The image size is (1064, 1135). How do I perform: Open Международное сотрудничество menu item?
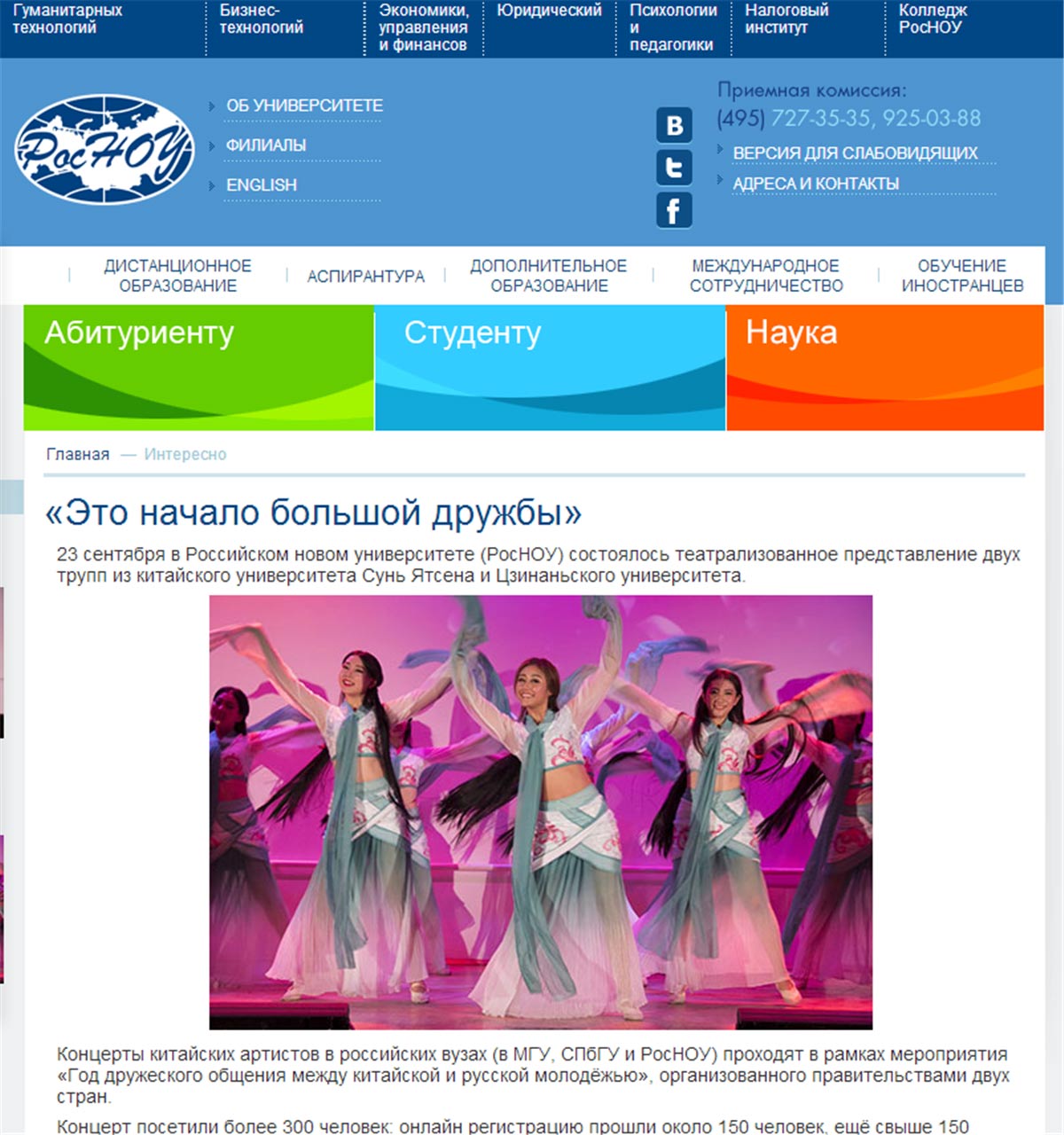click(x=766, y=276)
